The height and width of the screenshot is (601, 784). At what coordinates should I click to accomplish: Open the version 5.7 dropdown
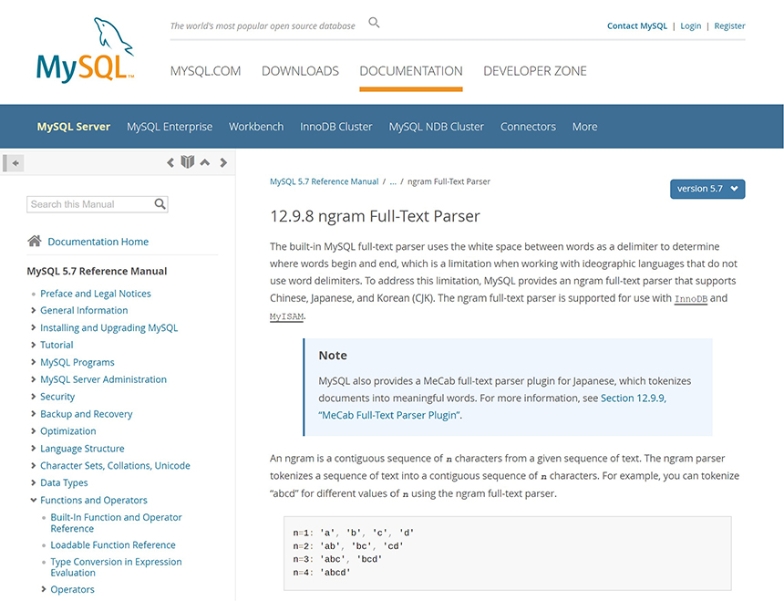[707, 189]
